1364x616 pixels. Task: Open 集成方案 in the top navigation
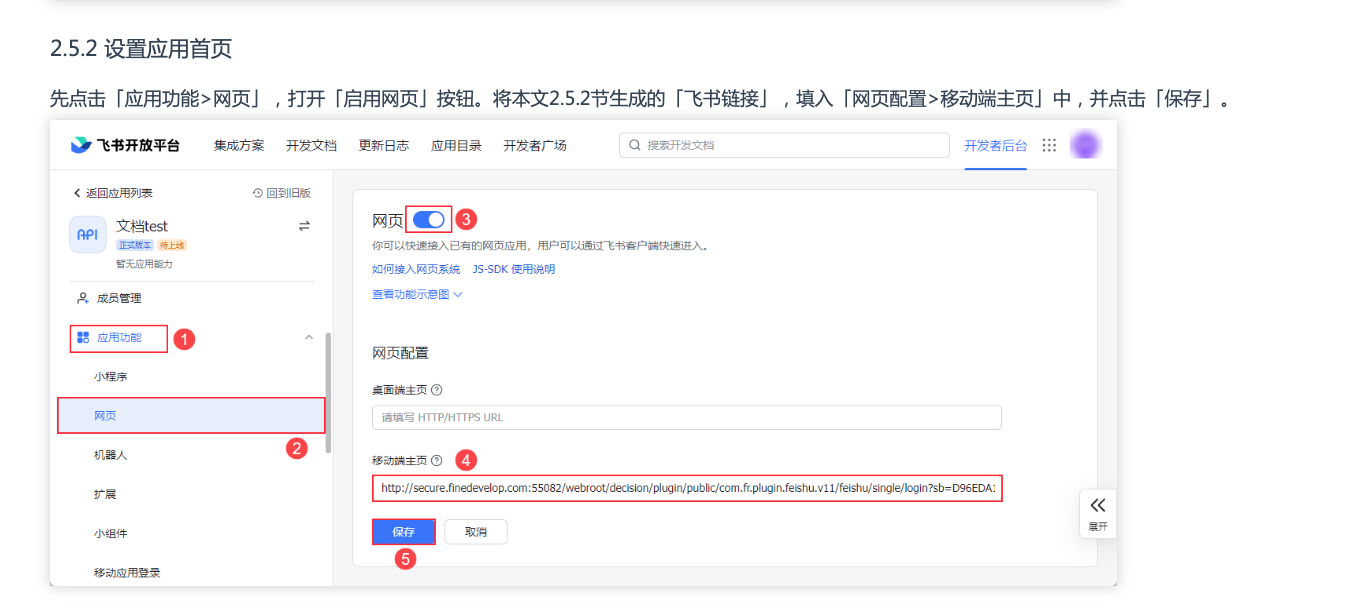[x=239, y=145]
